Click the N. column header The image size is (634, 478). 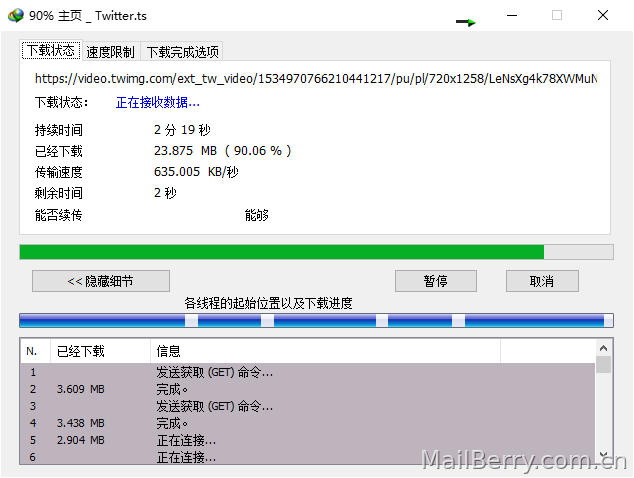click(x=35, y=351)
